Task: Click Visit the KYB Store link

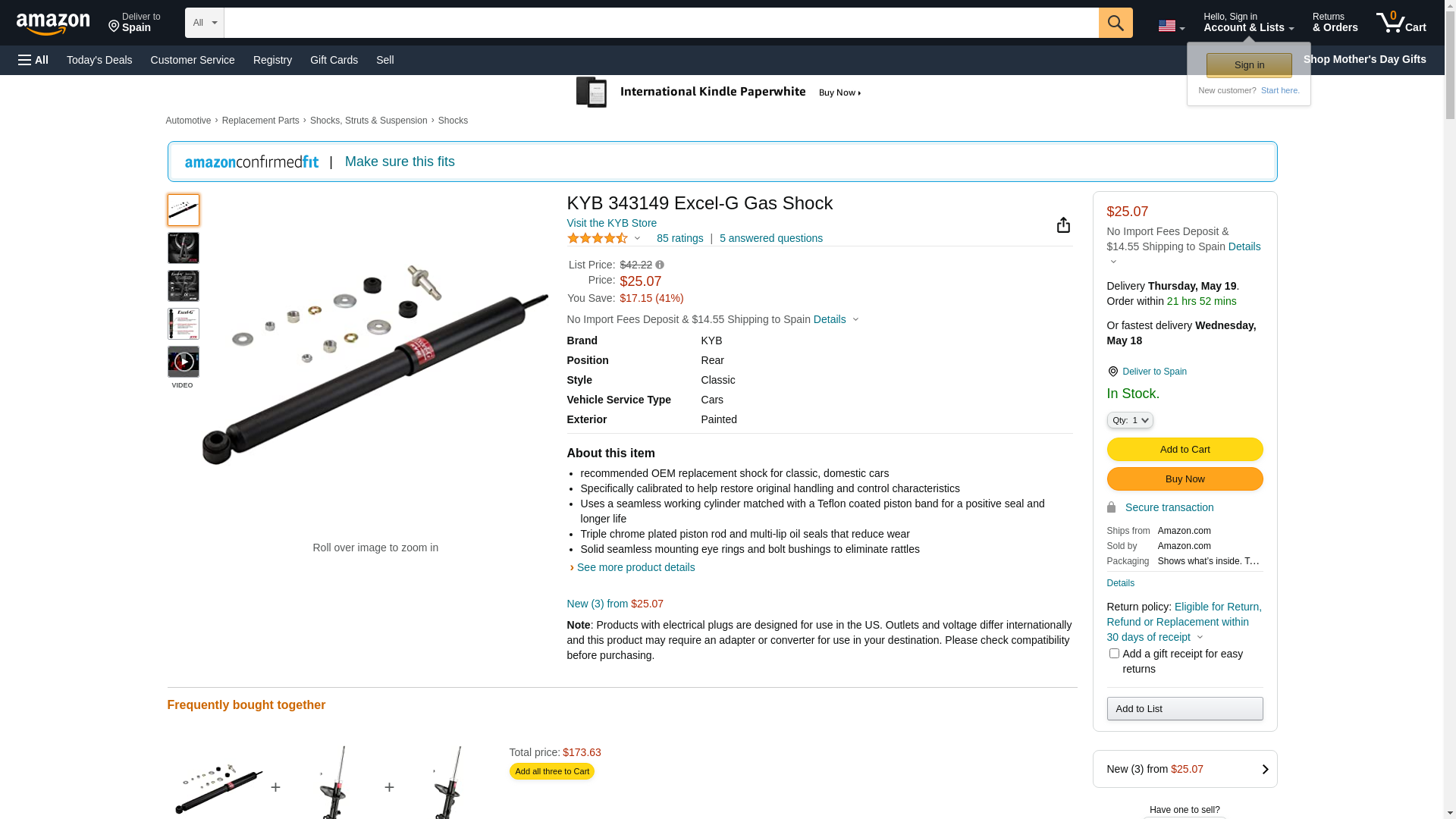Action: pyautogui.click(x=611, y=223)
